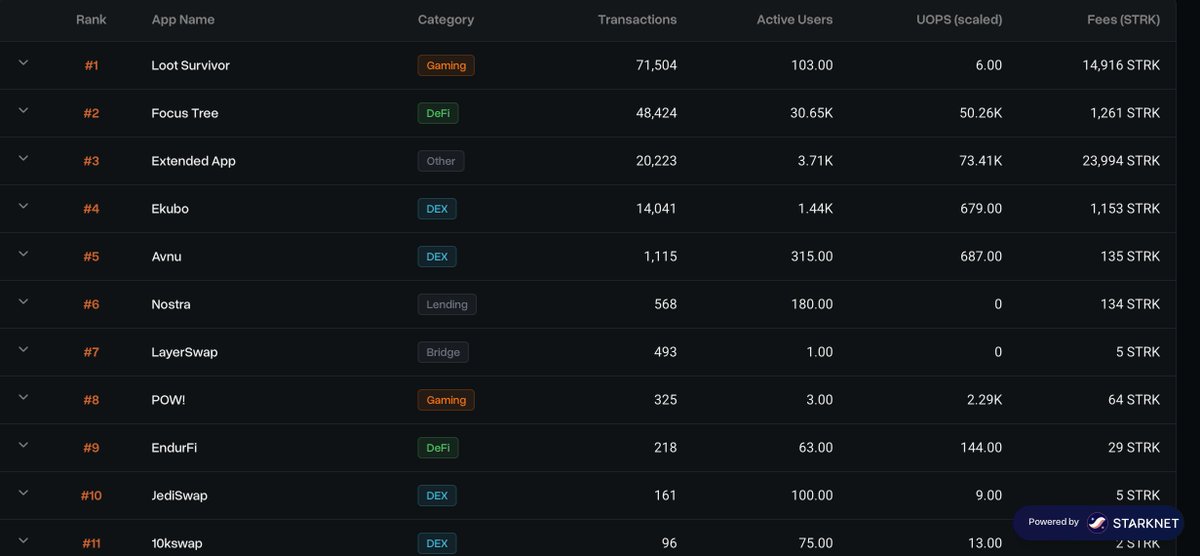Viewport: 1200px width, 556px height.
Task: Expand the POW! row chevron
Action: point(23,398)
